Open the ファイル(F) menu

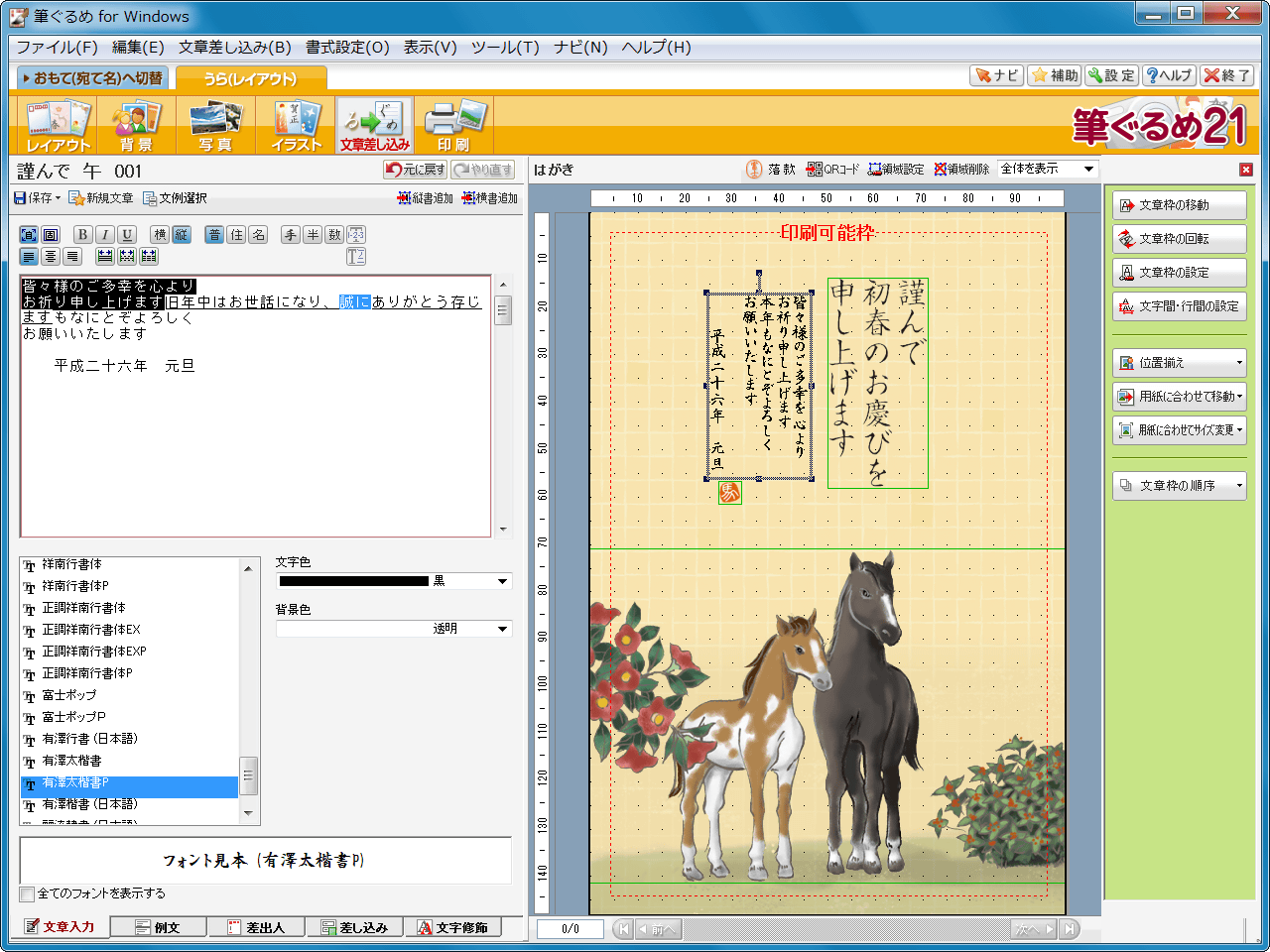tap(57, 48)
